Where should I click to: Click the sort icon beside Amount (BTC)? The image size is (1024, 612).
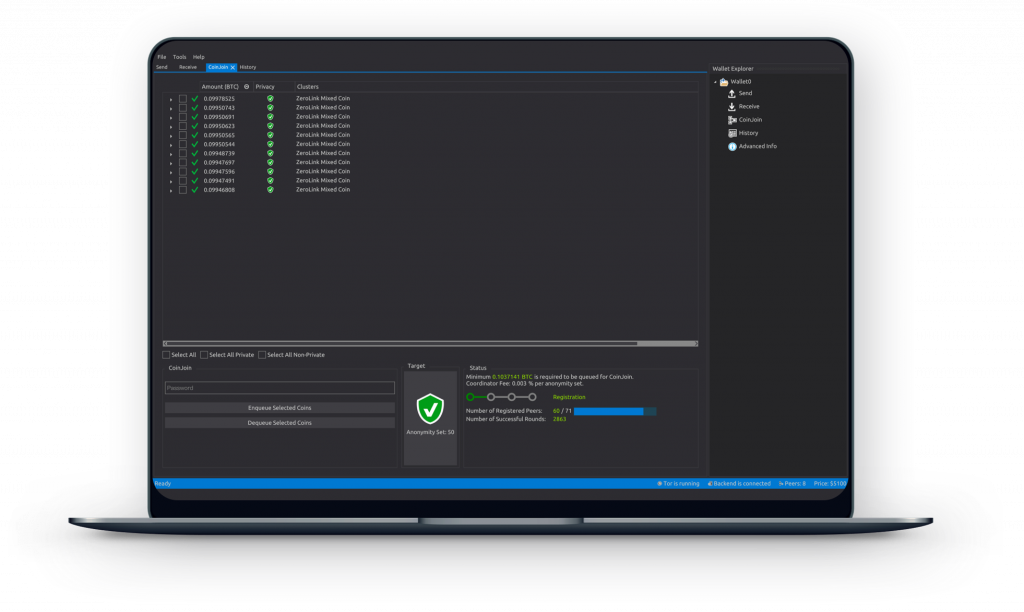click(246, 87)
